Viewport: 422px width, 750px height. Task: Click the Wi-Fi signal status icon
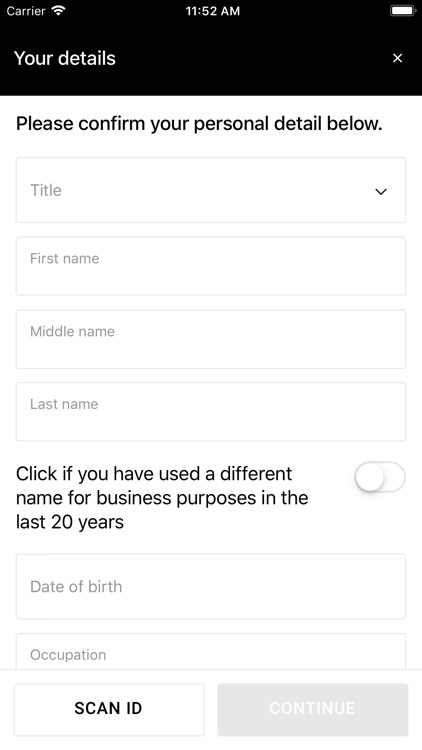tap(59, 11)
